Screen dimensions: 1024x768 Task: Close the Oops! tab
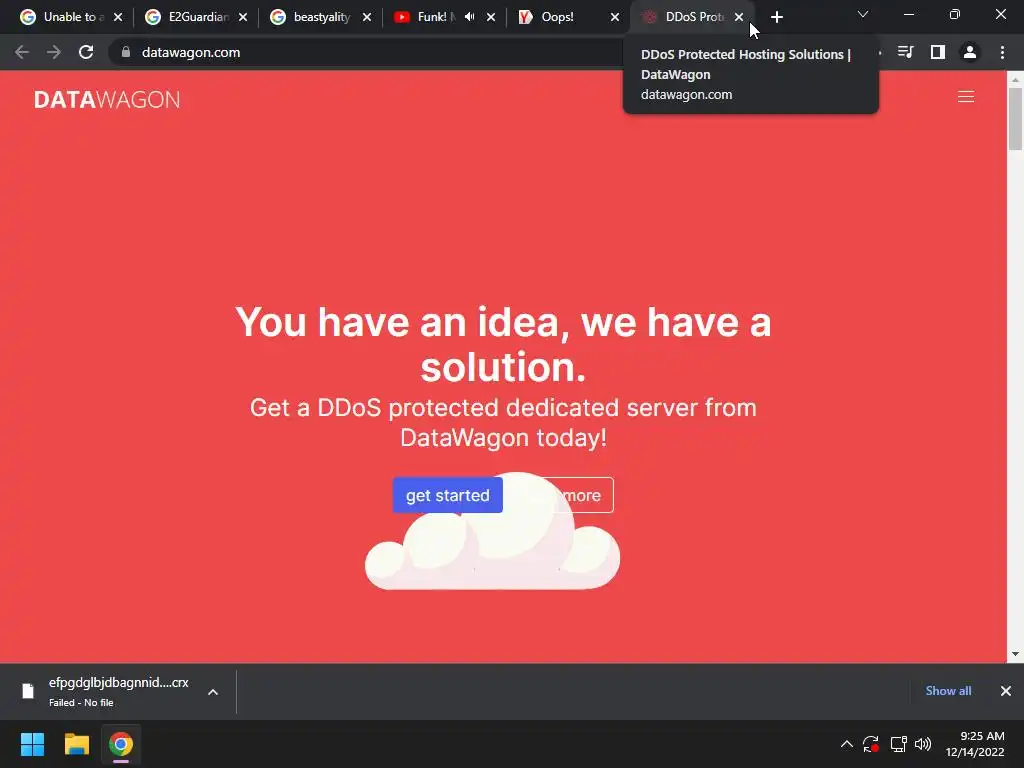click(x=615, y=17)
